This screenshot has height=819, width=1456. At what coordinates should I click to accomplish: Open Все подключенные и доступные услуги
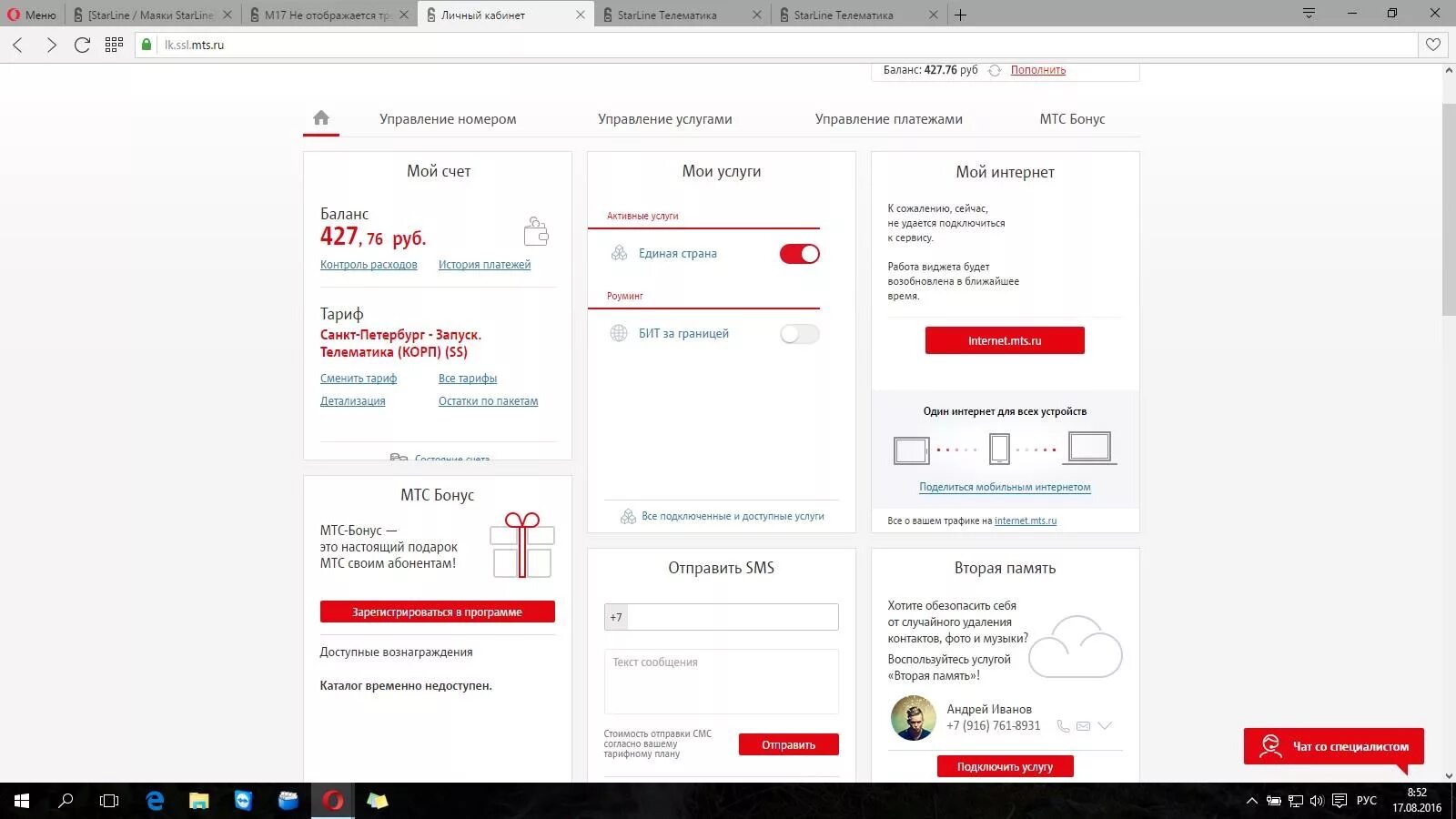[x=733, y=516]
